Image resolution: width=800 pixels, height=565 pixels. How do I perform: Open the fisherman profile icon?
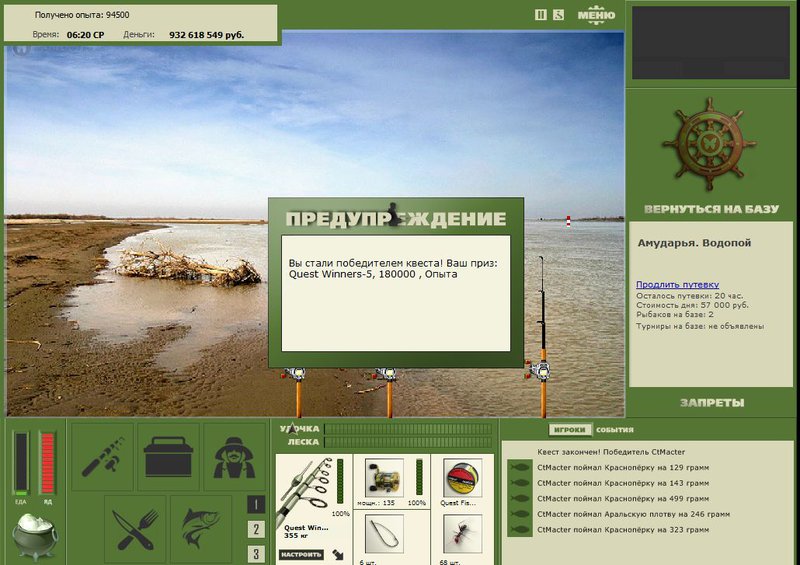click(234, 456)
